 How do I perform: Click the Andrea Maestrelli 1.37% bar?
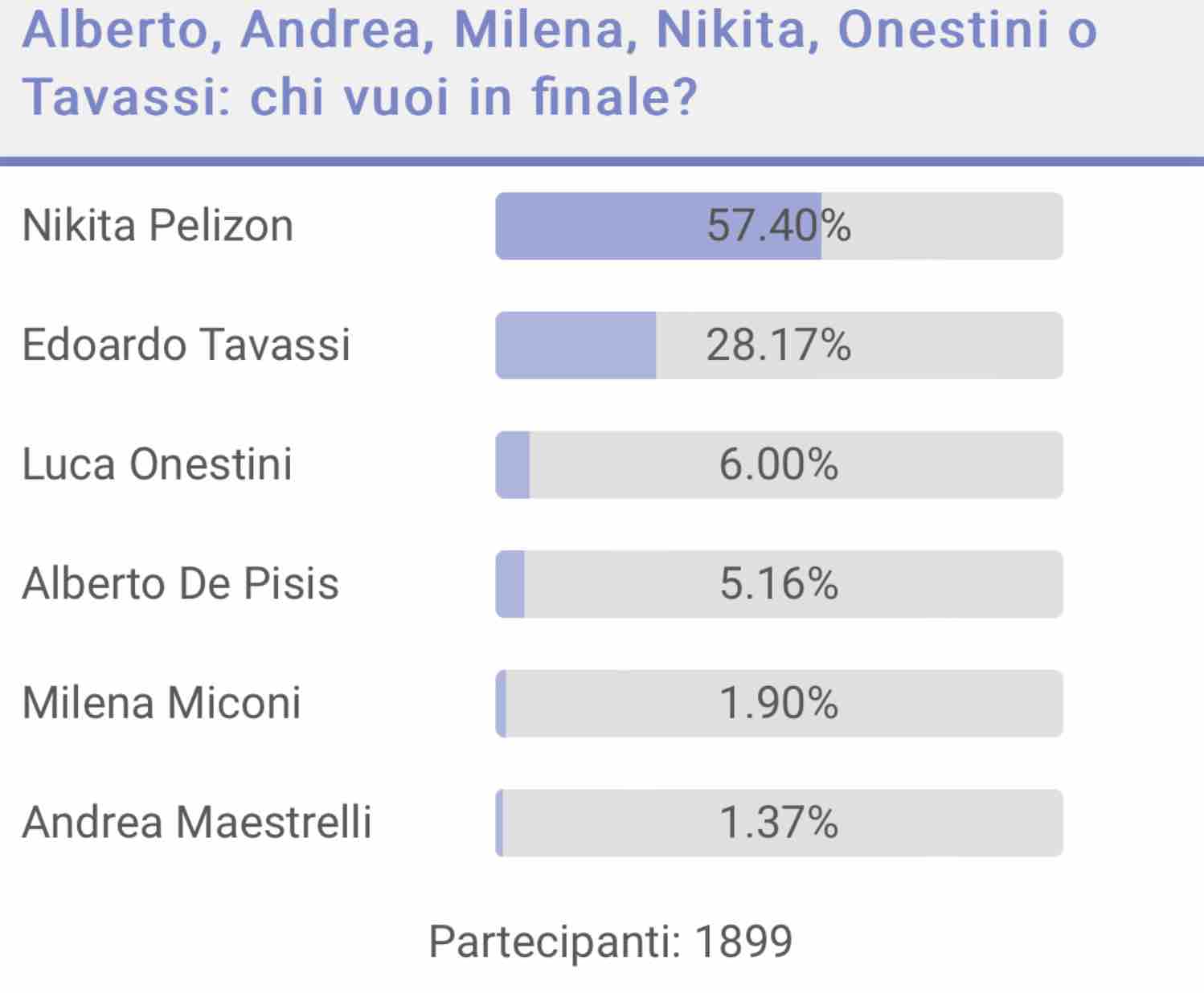point(779,823)
